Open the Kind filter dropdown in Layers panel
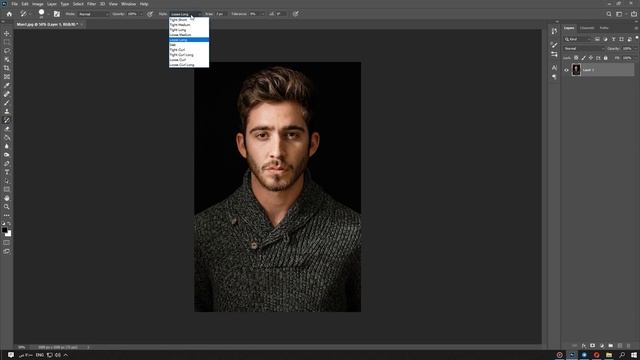The image size is (640, 360). pyautogui.click(x=578, y=39)
